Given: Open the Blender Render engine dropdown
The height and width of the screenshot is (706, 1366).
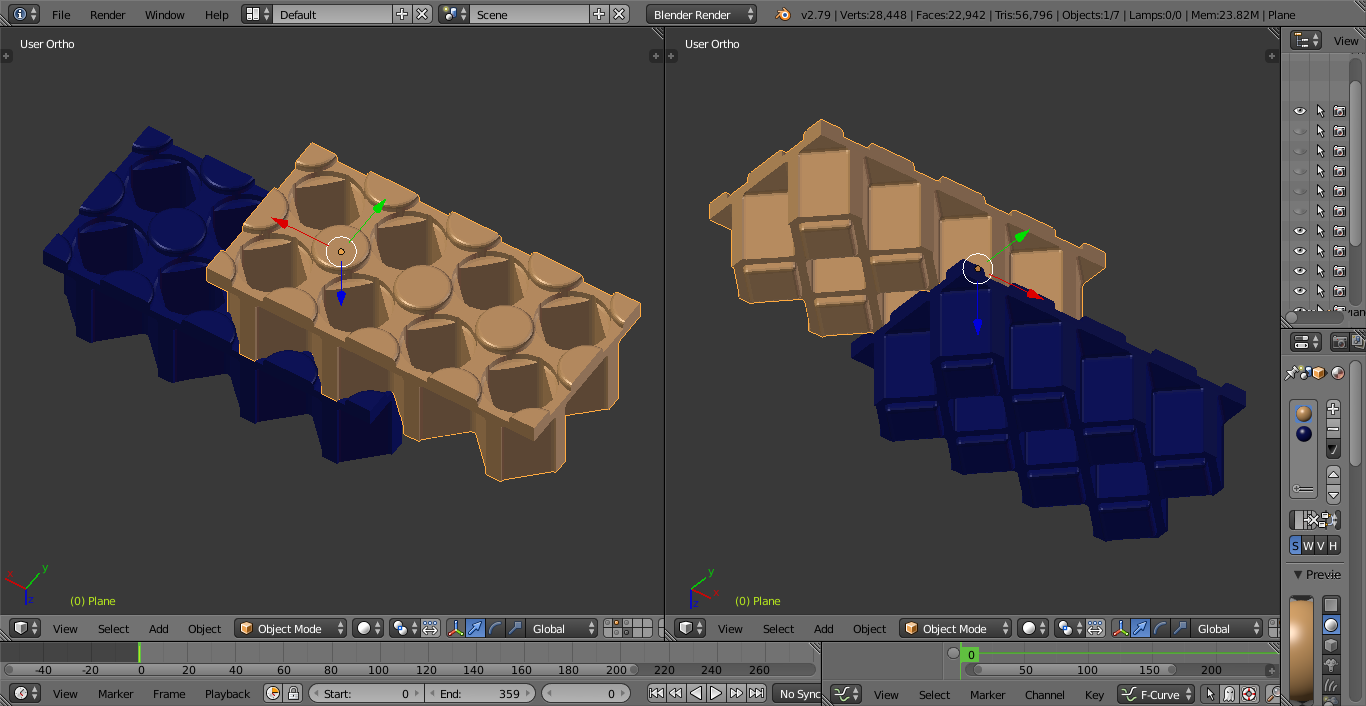Looking at the screenshot, I should pyautogui.click(x=702, y=14).
